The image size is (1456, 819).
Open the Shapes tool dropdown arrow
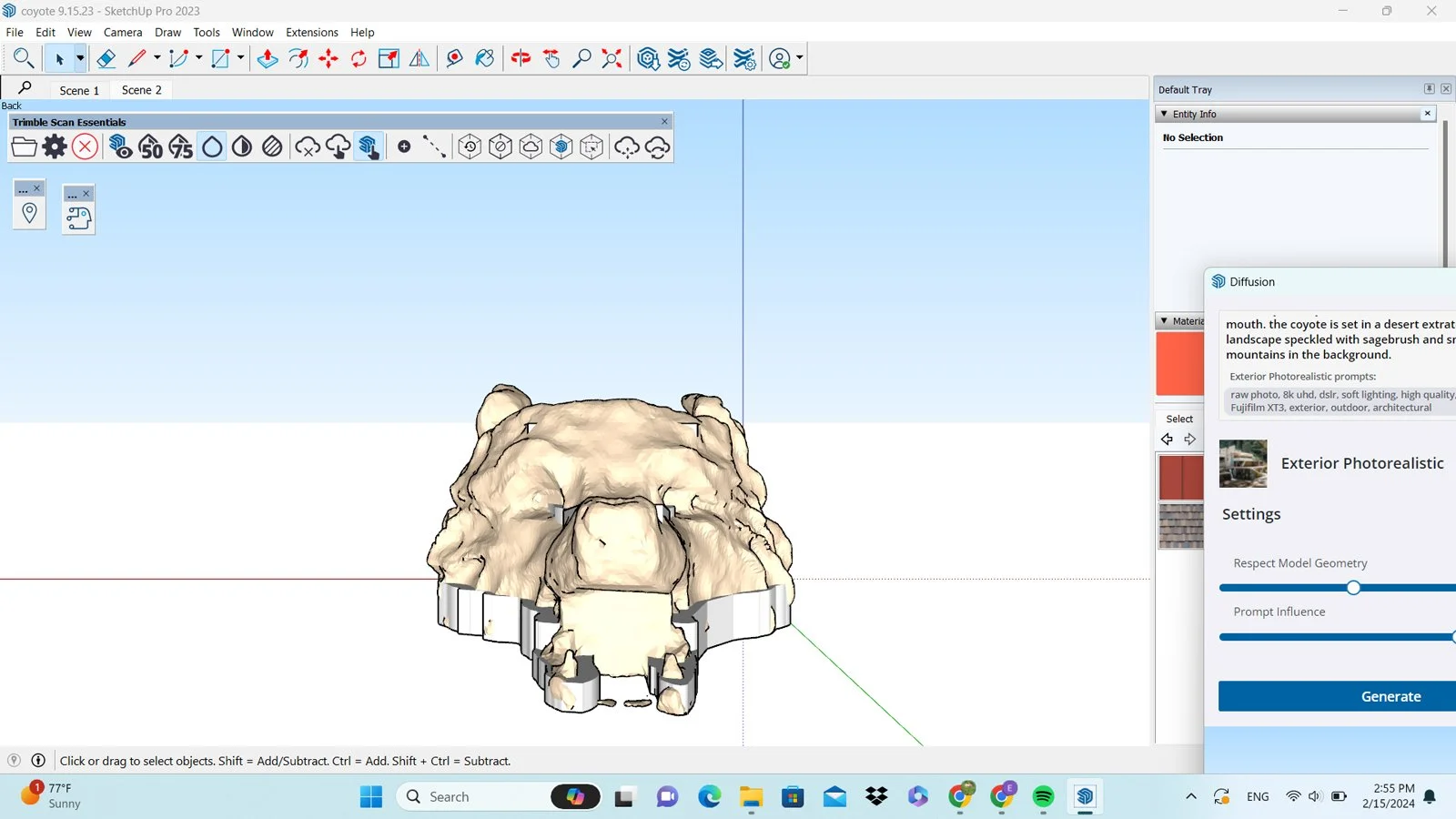240,58
